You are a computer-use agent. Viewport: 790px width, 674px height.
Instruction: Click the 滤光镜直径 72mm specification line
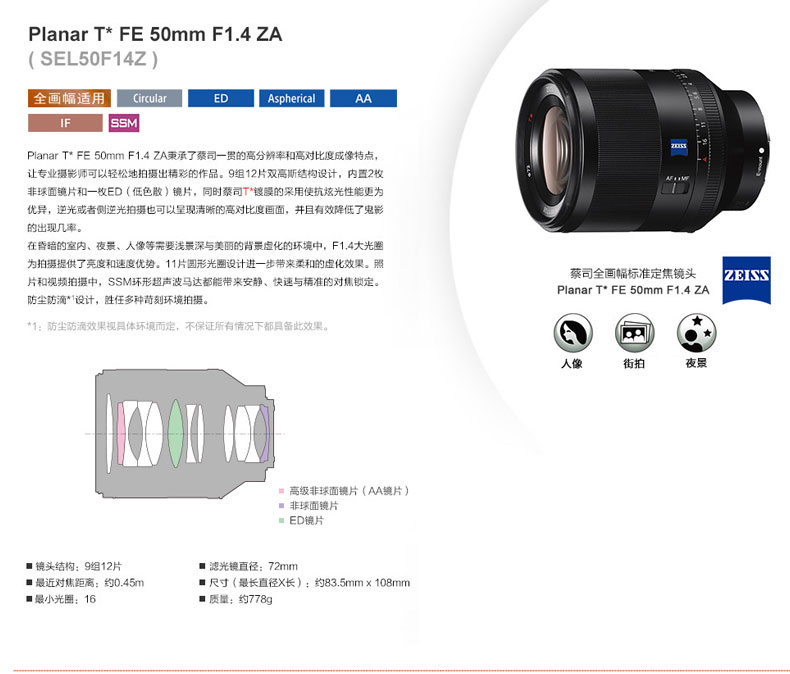(248, 566)
